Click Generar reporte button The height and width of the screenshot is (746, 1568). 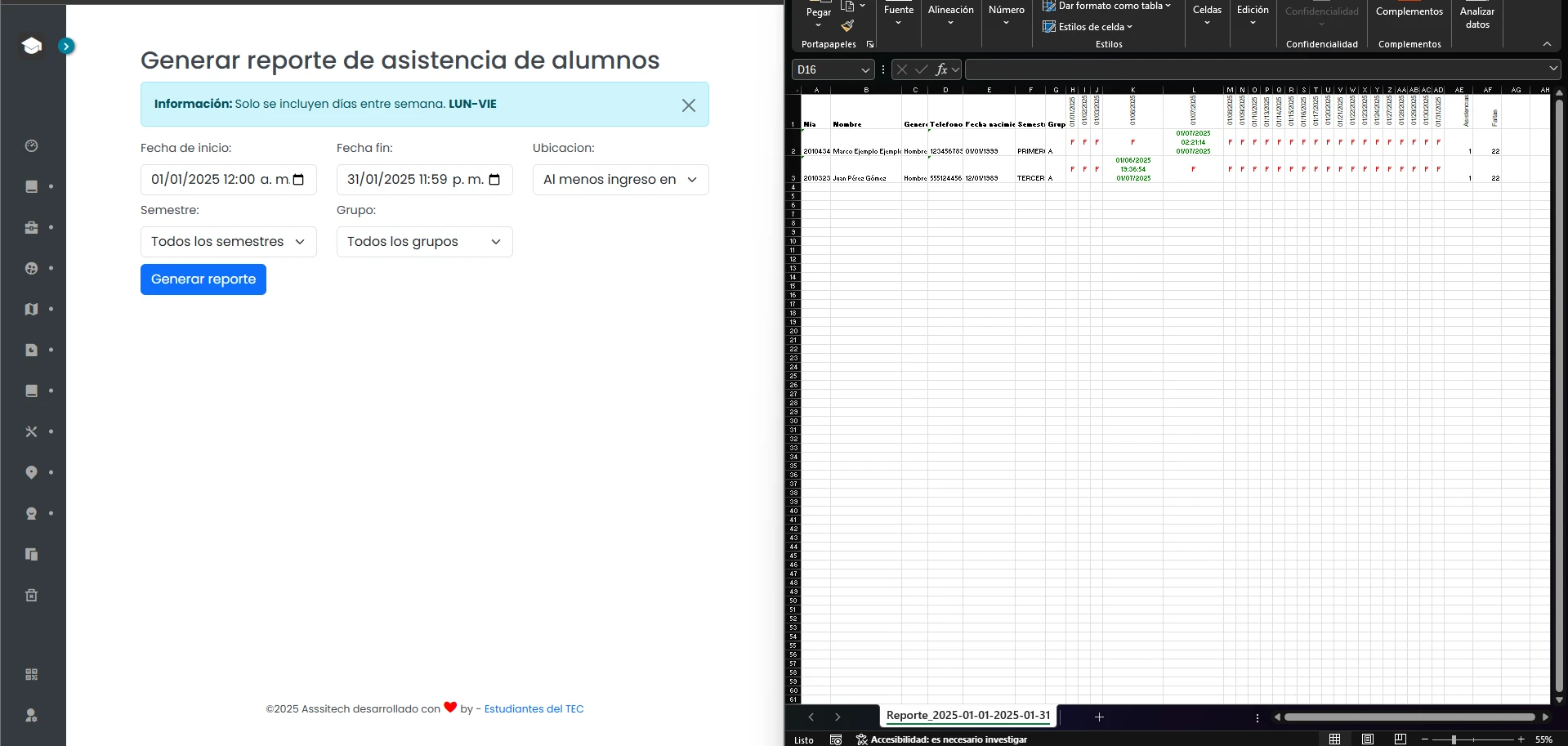(x=203, y=279)
